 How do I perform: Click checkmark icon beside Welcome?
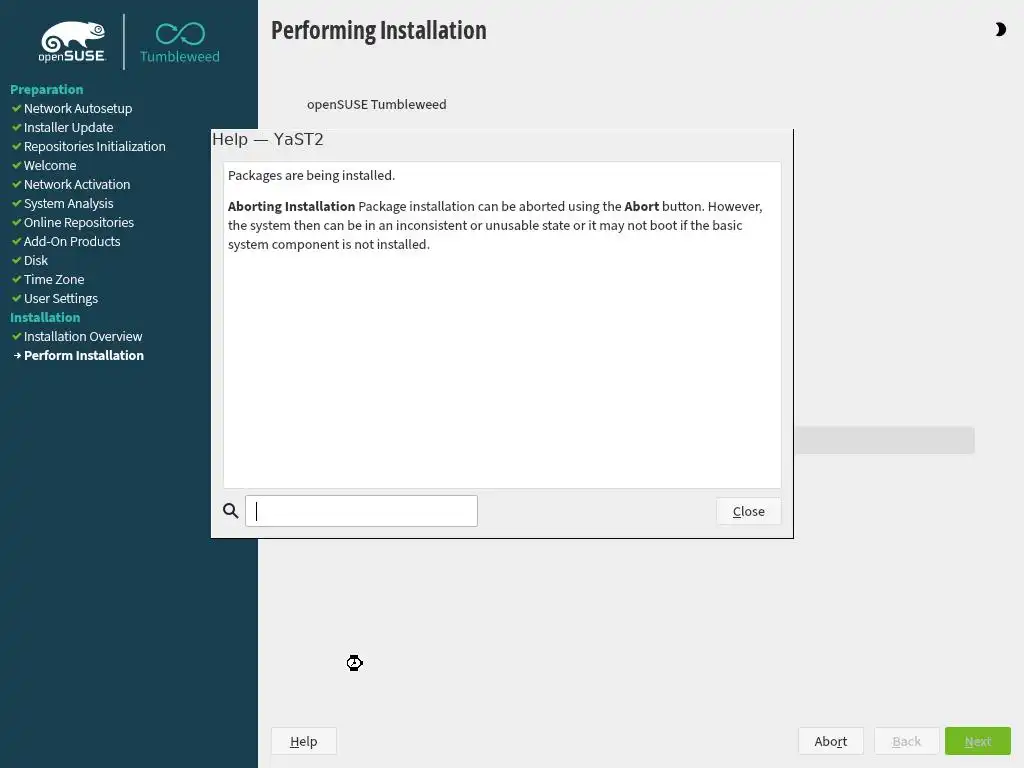pos(17,165)
